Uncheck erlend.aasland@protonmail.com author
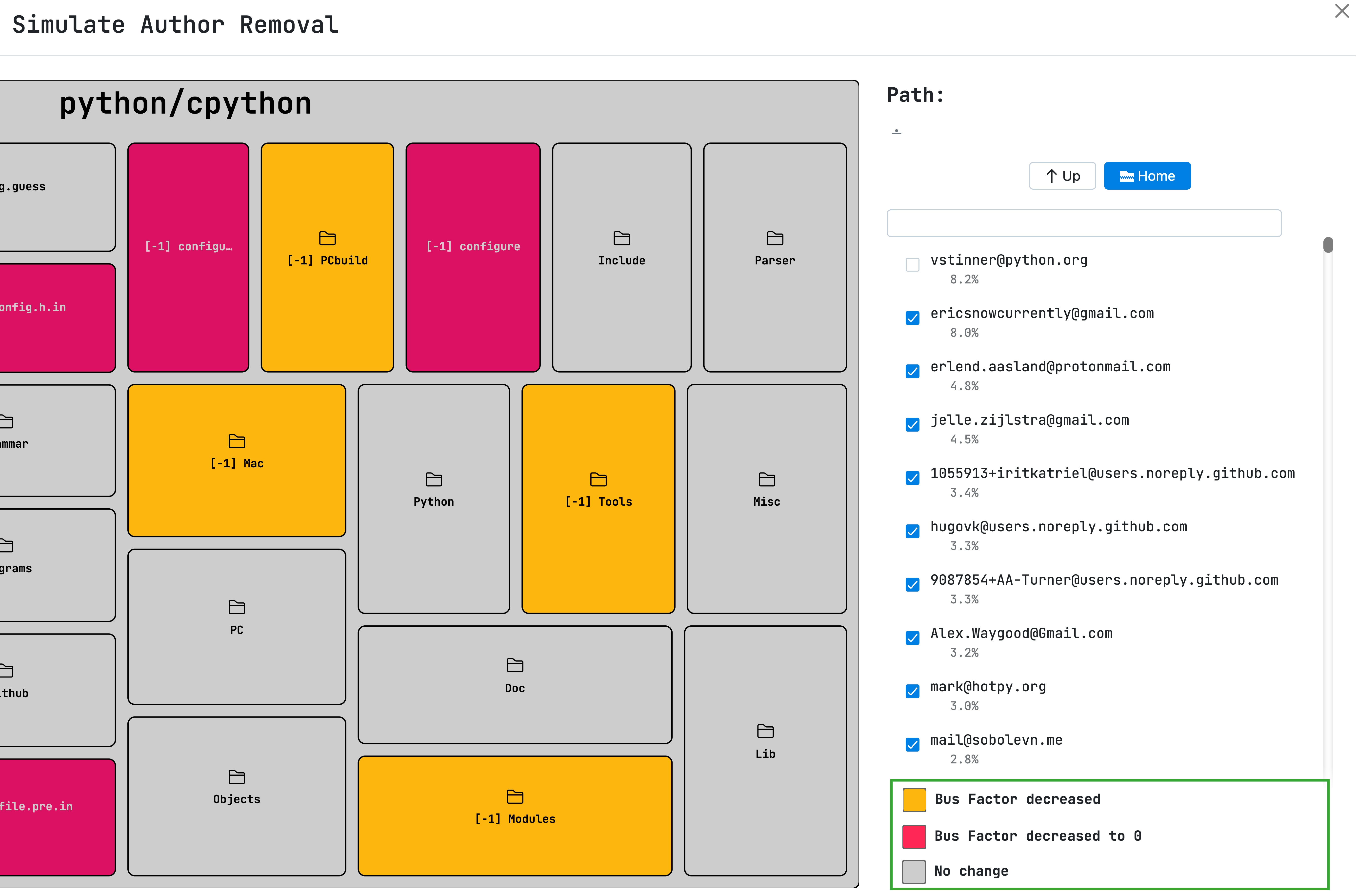The image size is (1356, 896). click(x=913, y=371)
